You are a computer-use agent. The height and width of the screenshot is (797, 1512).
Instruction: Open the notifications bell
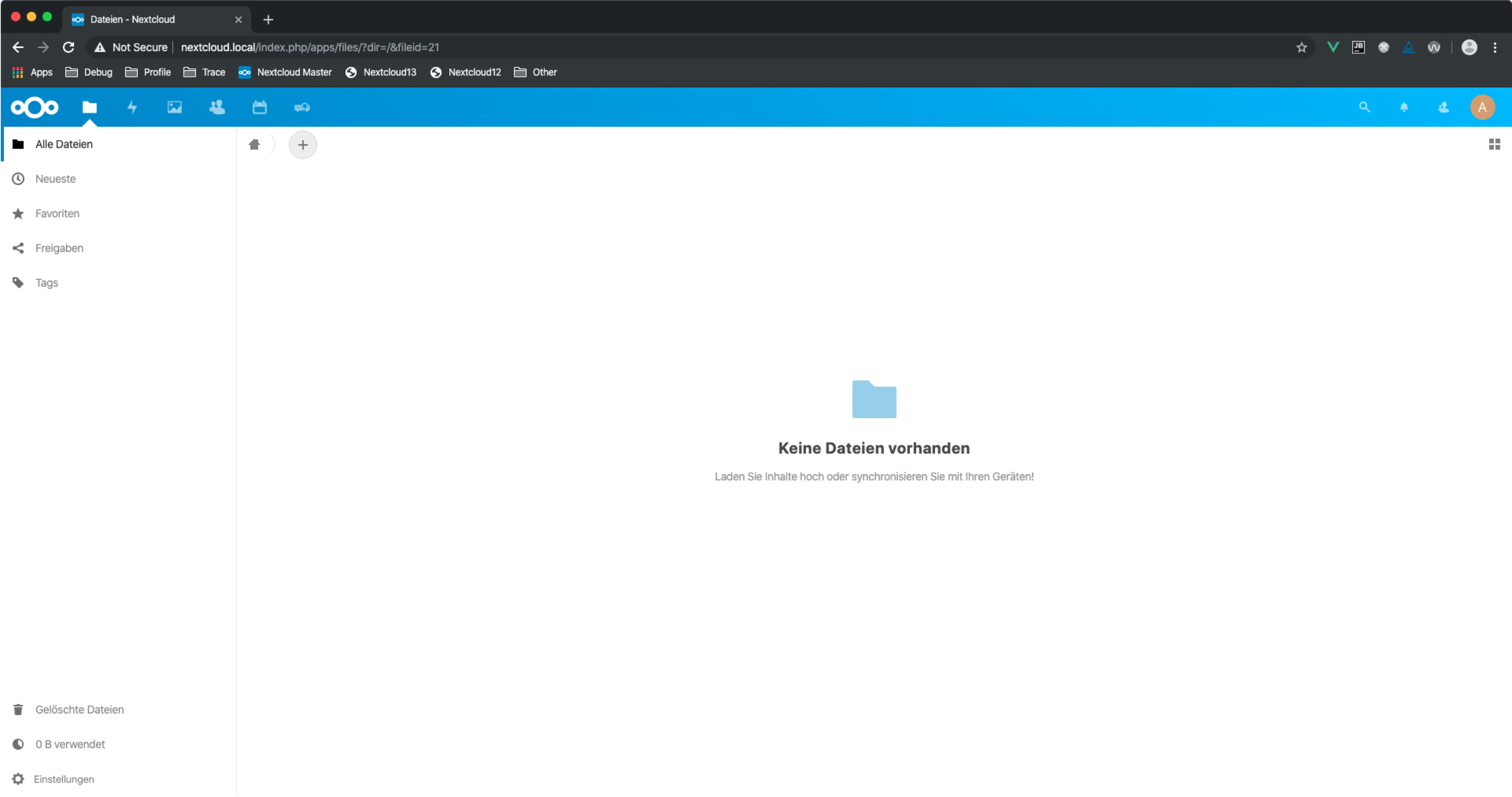tap(1404, 107)
